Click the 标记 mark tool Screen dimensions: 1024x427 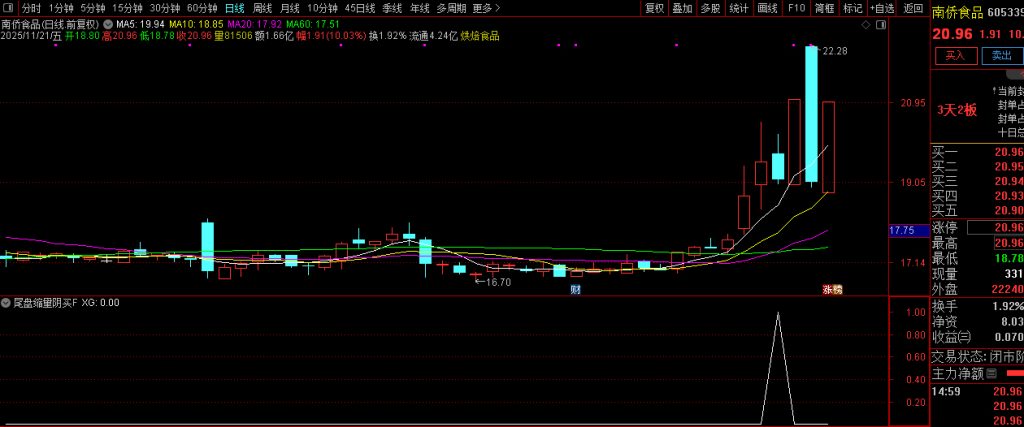coord(853,8)
